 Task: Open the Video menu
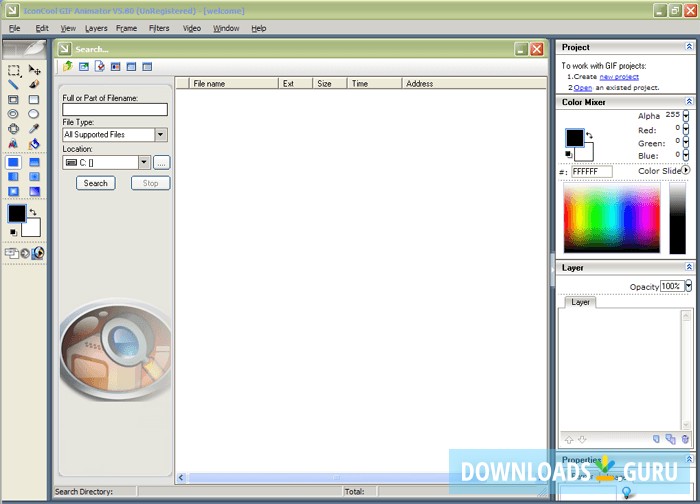tap(192, 28)
